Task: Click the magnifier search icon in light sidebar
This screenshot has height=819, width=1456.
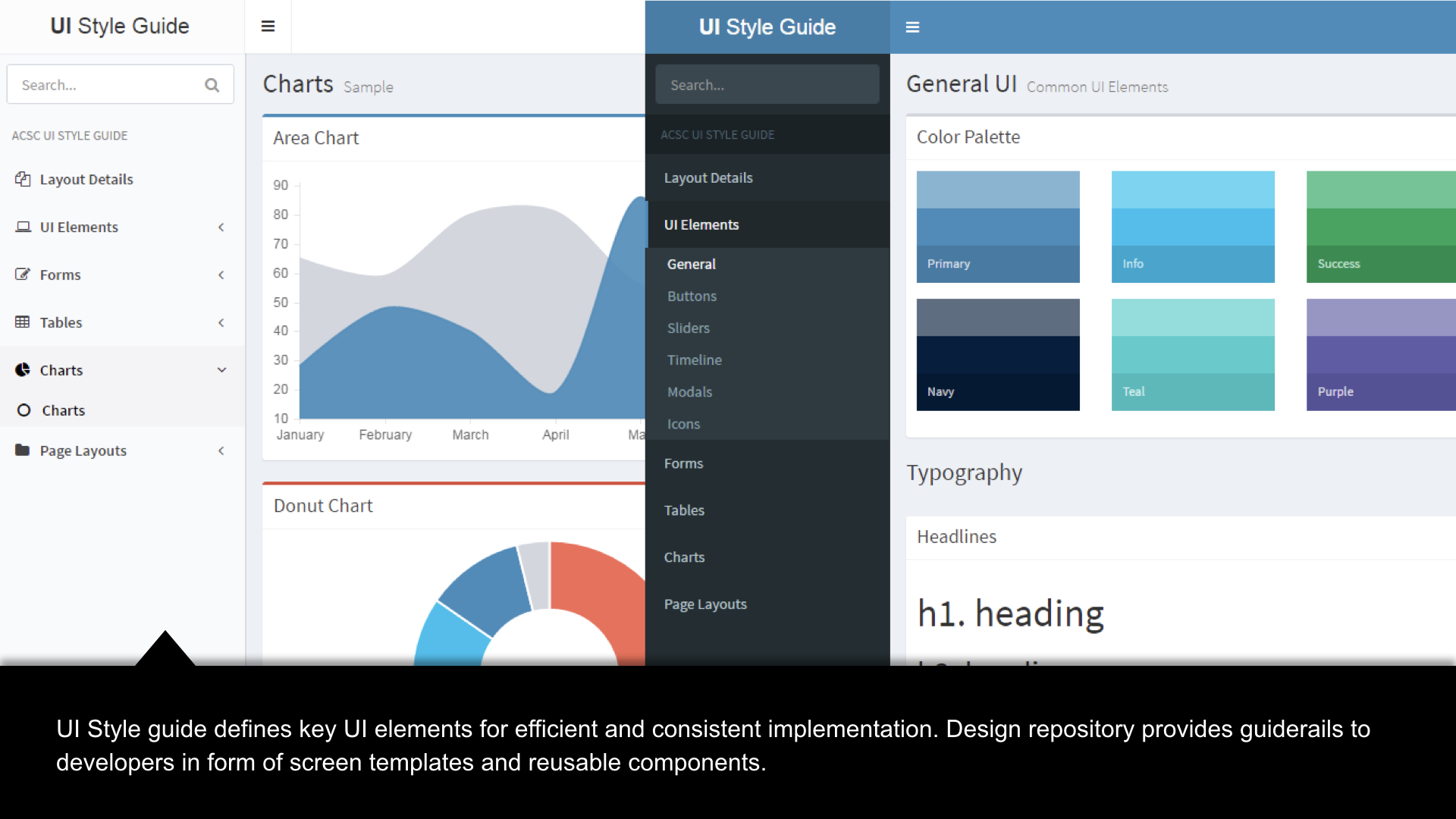Action: point(212,85)
